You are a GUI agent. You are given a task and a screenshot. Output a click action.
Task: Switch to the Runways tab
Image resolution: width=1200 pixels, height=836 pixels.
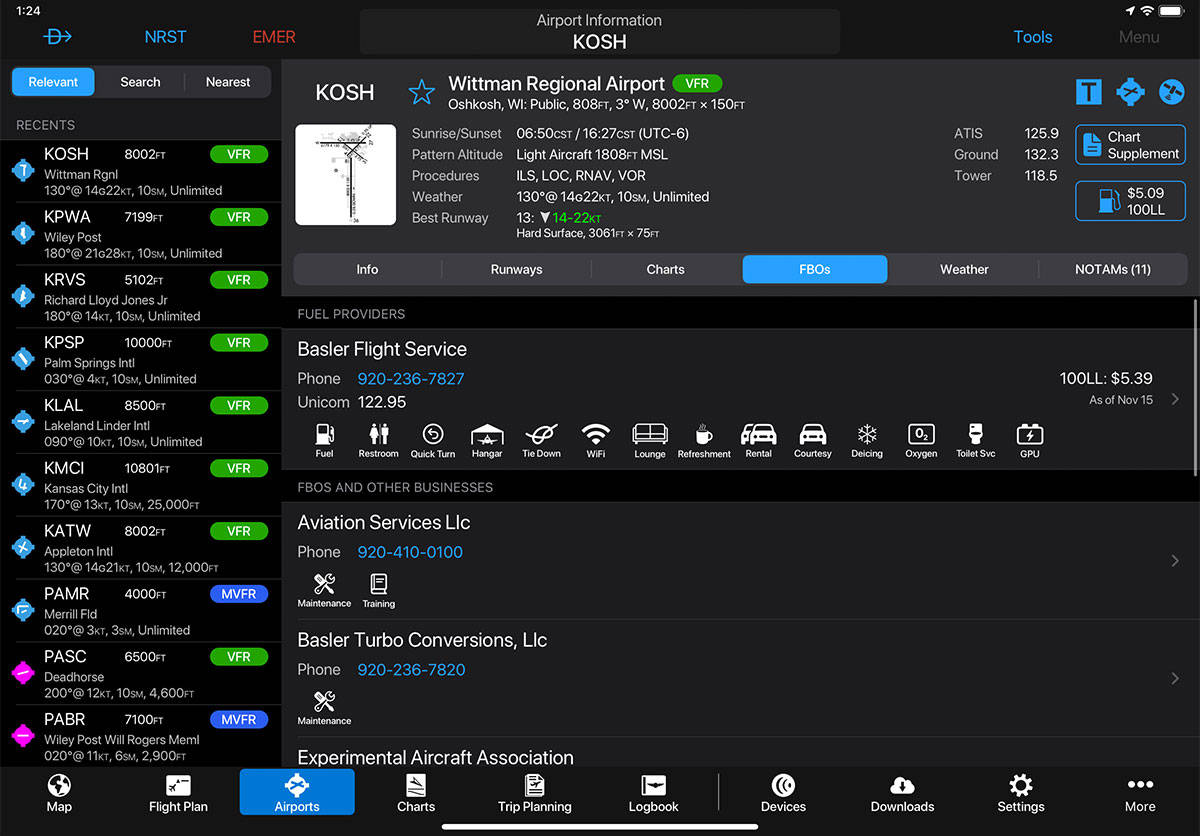pos(516,269)
